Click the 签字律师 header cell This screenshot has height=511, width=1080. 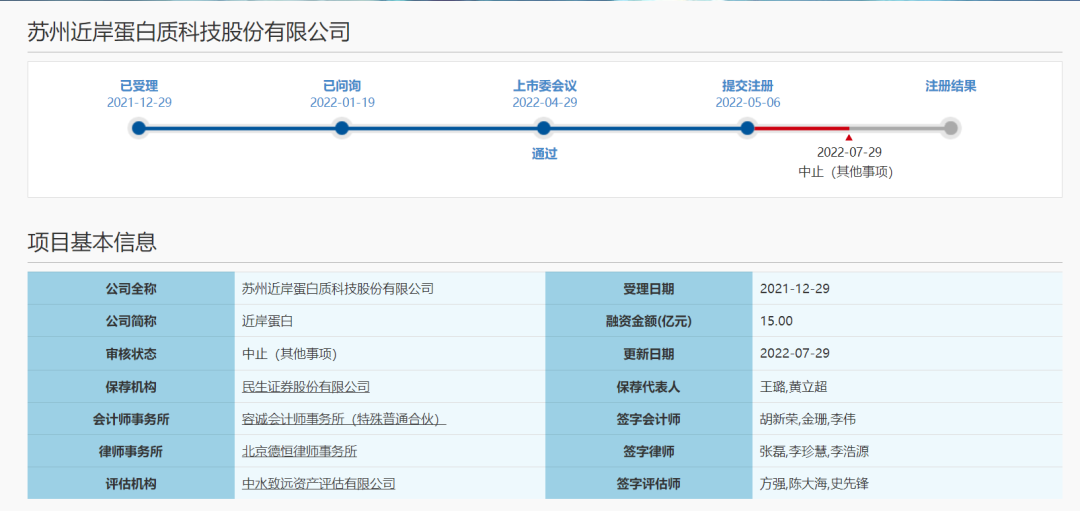point(649,452)
